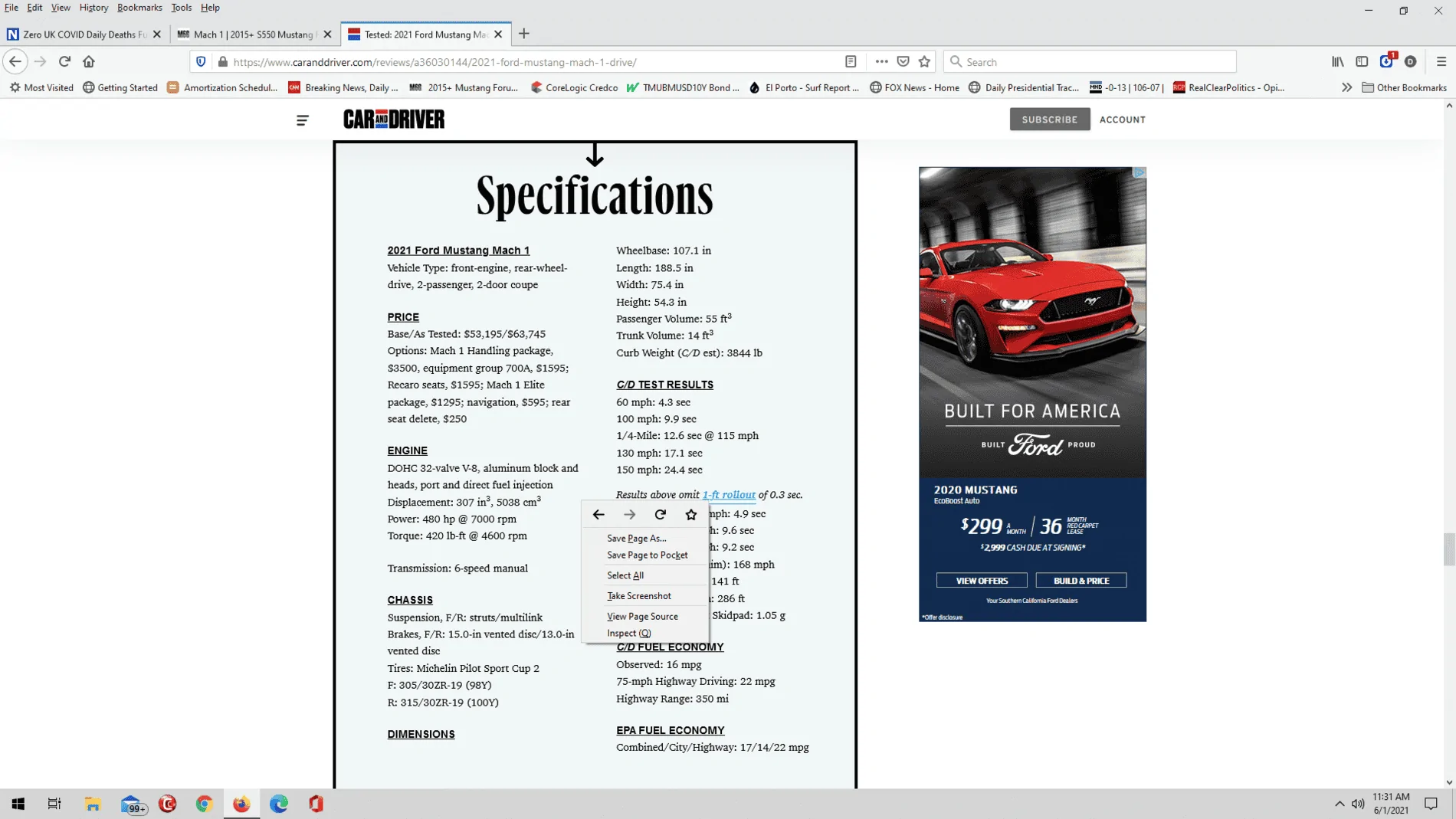Click the browser Back arrow in the navigation bar
Image resolution: width=1456 pixels, height=819 pixels.
[x=15, y=61]
